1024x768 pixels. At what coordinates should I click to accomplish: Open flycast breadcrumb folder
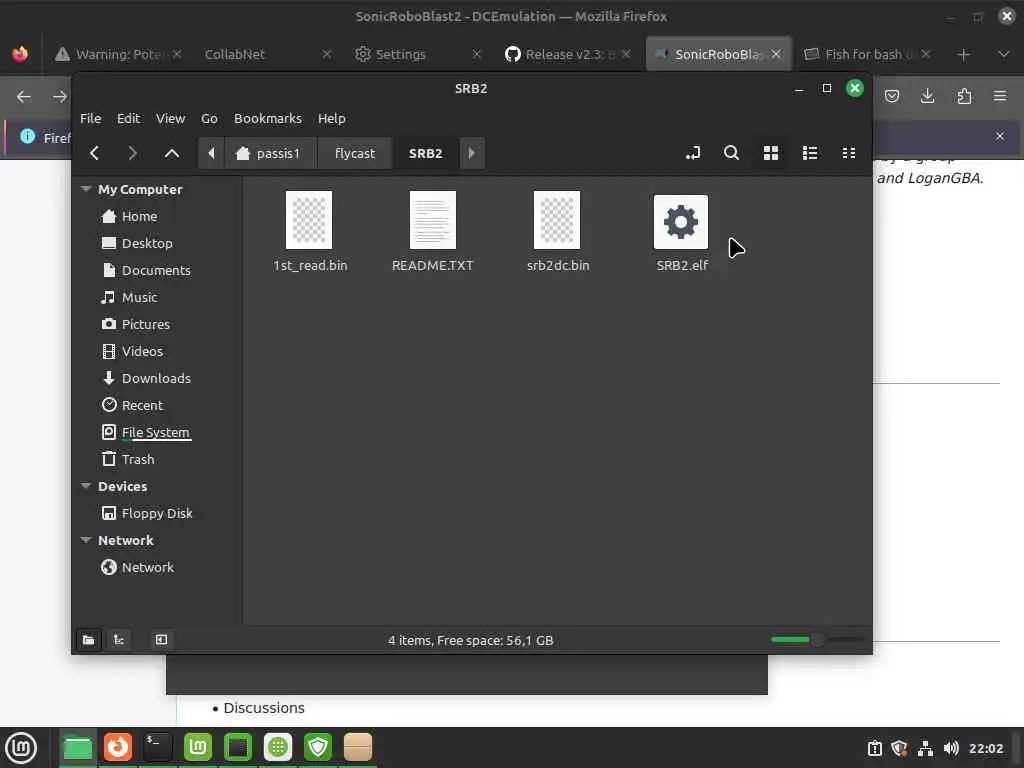pyautogui.click(x=355, y=153)
